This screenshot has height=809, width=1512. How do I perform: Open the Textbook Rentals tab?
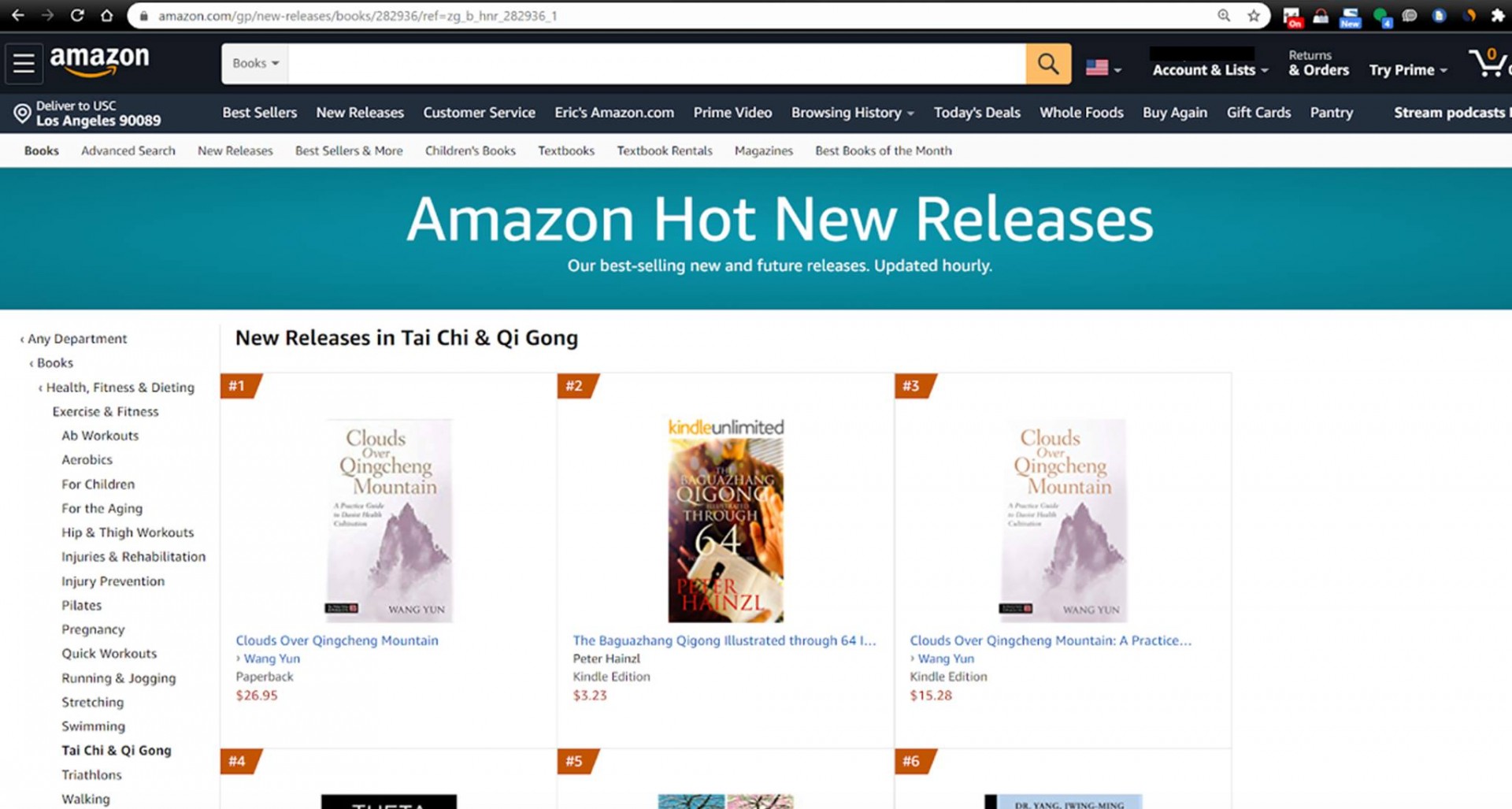tap(664, 150)
